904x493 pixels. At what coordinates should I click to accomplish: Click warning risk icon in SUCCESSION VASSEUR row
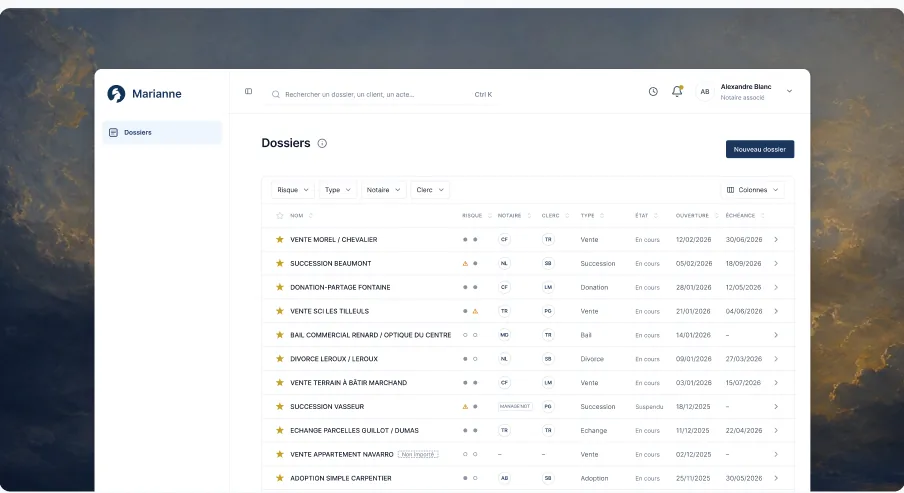(465, 407)
